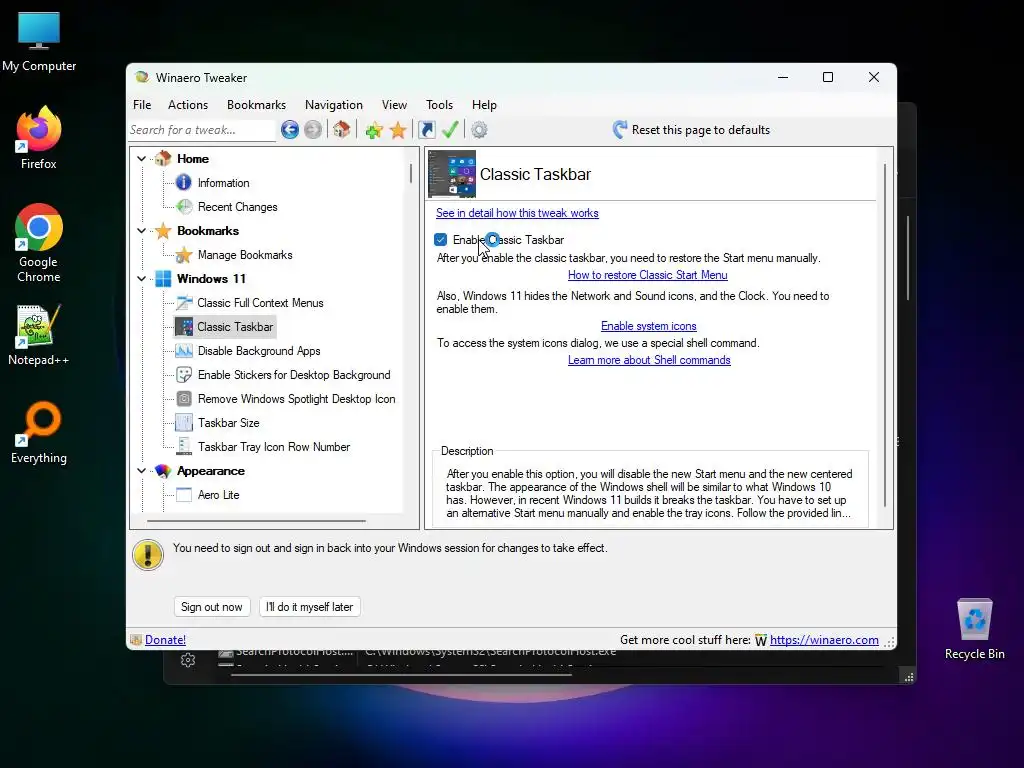Select Recent Changes tree item
The height and width of the screenshot is (768, 1024).
pyautogui.click(x=238, y=206)
